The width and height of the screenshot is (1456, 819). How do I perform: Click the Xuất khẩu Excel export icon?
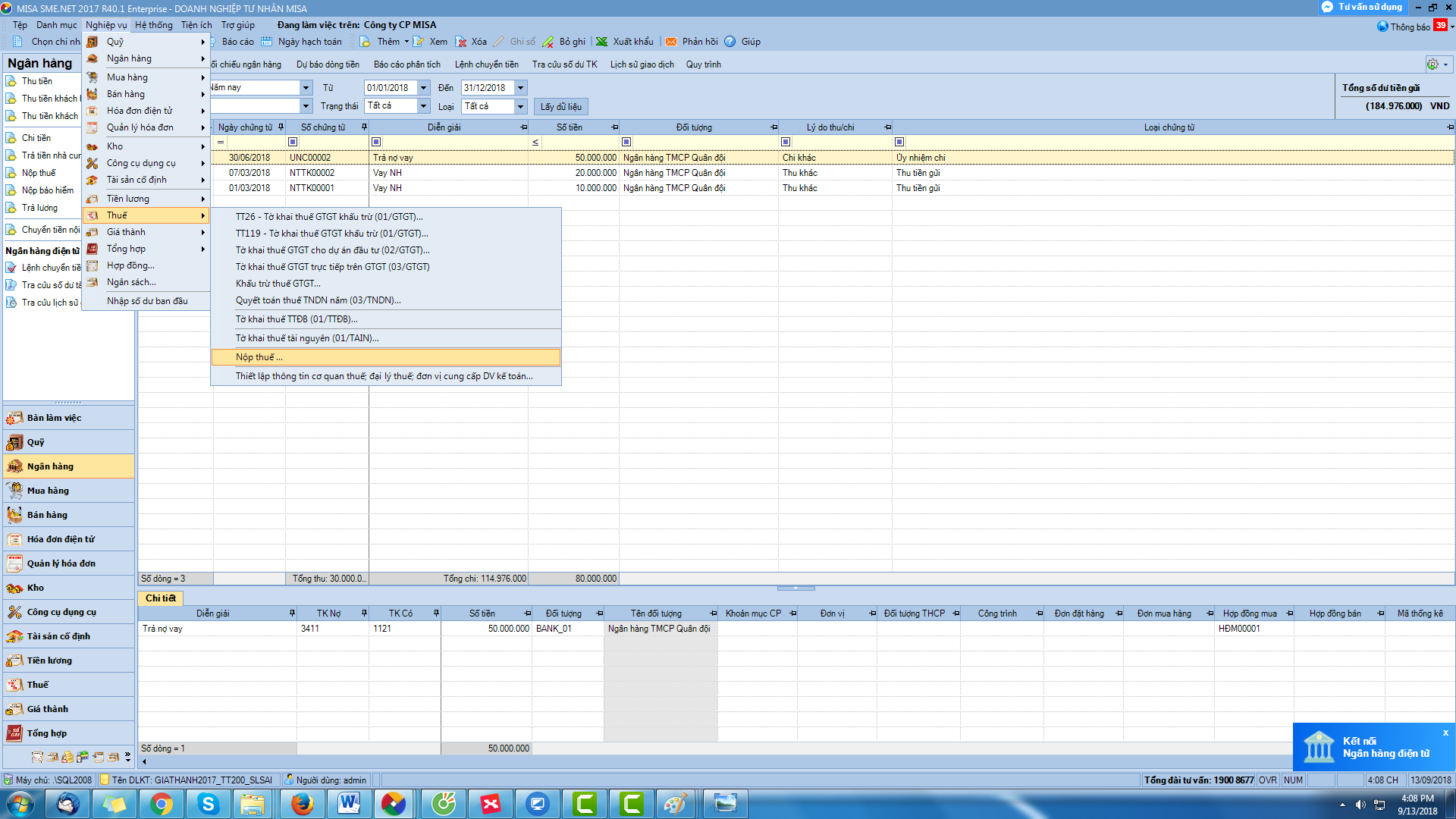pos(602,42)
